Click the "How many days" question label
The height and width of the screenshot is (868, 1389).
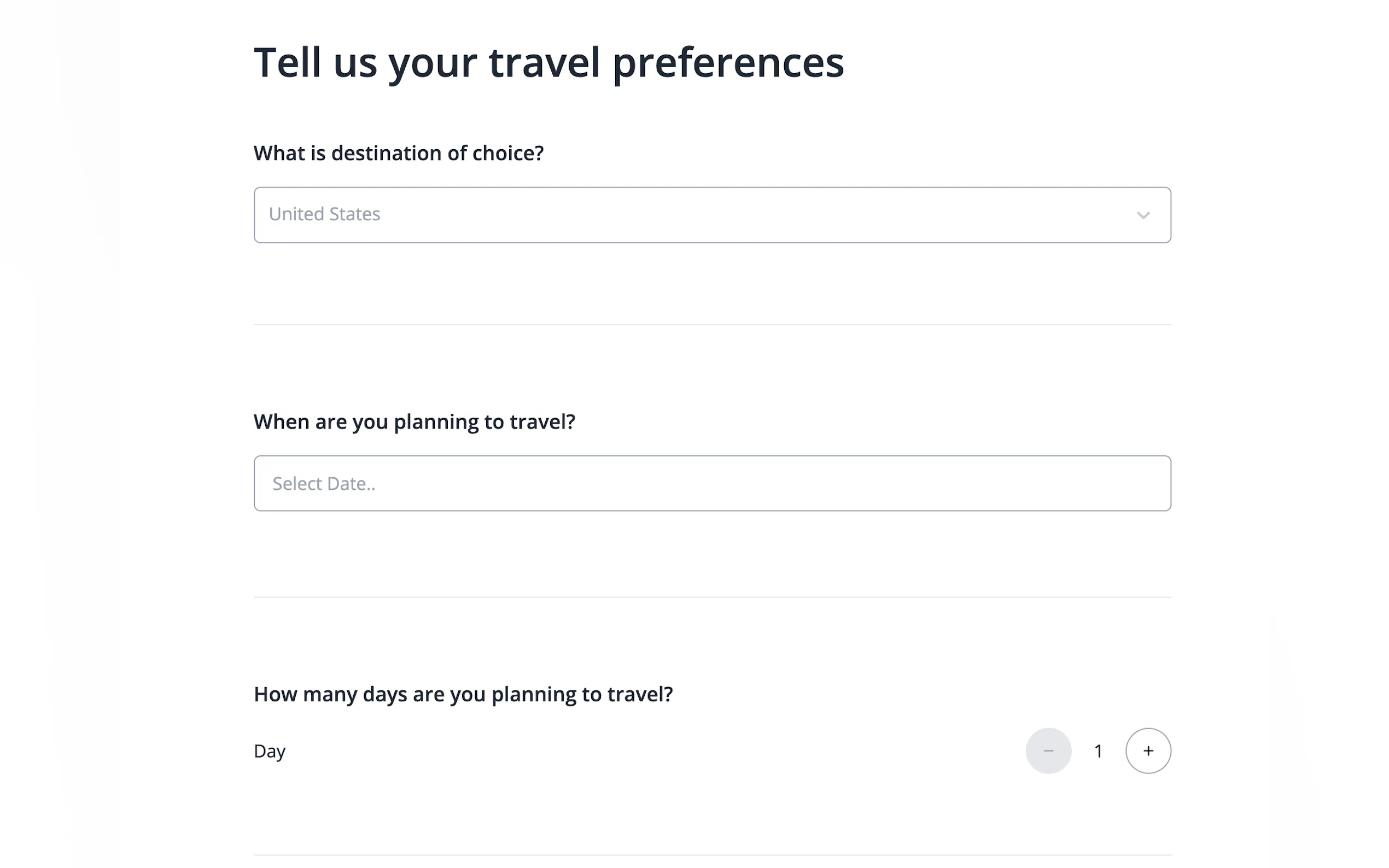tap(463, 695)
